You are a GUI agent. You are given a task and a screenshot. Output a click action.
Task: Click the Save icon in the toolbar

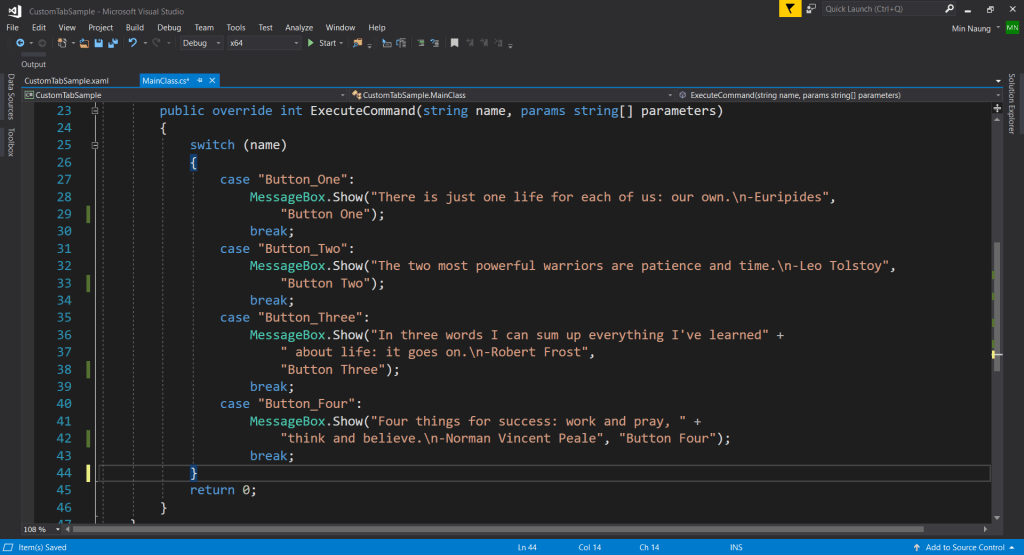(x=98, y=43)
